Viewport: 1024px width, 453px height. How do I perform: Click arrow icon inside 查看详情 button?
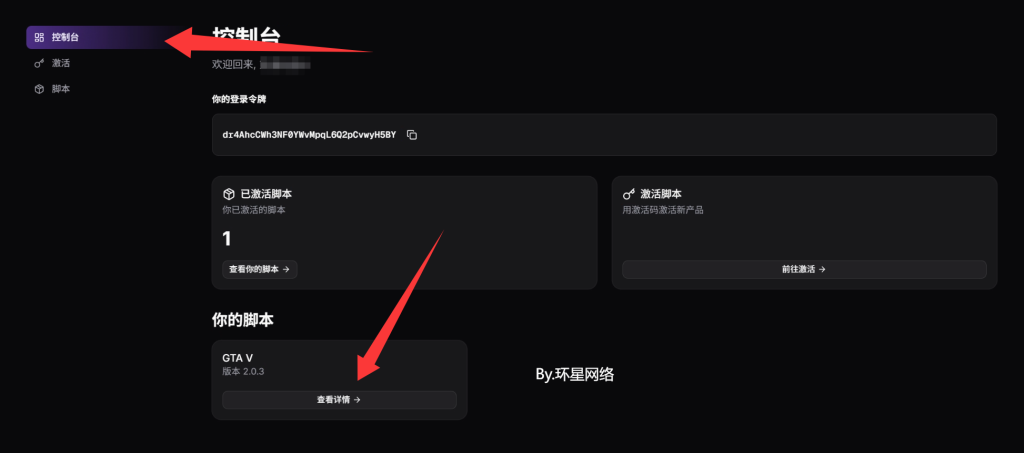point(357,400)
